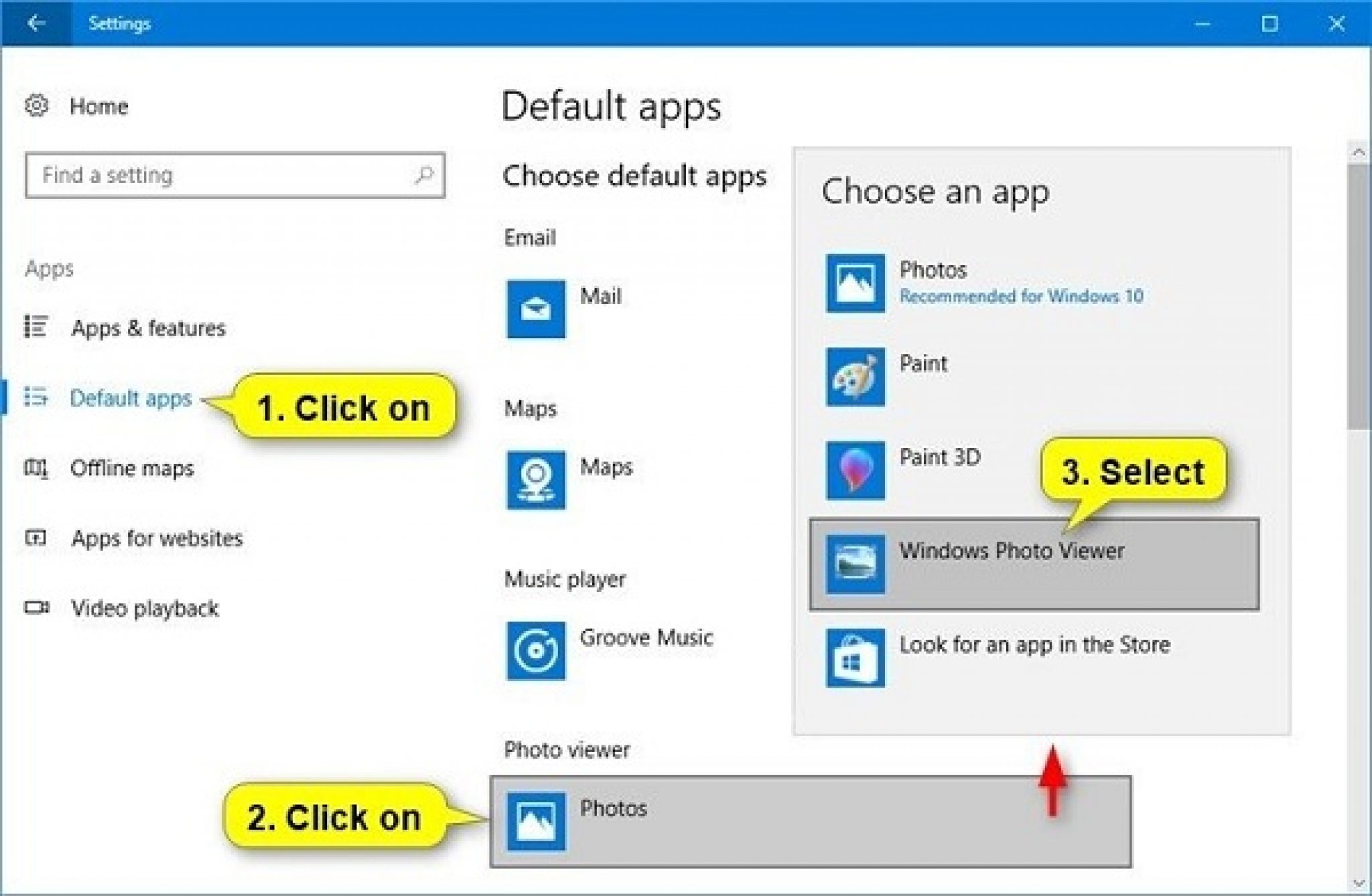The image size is (1372, 896).
Task: Maximize the Settings window
Action: coord(1270,23)
